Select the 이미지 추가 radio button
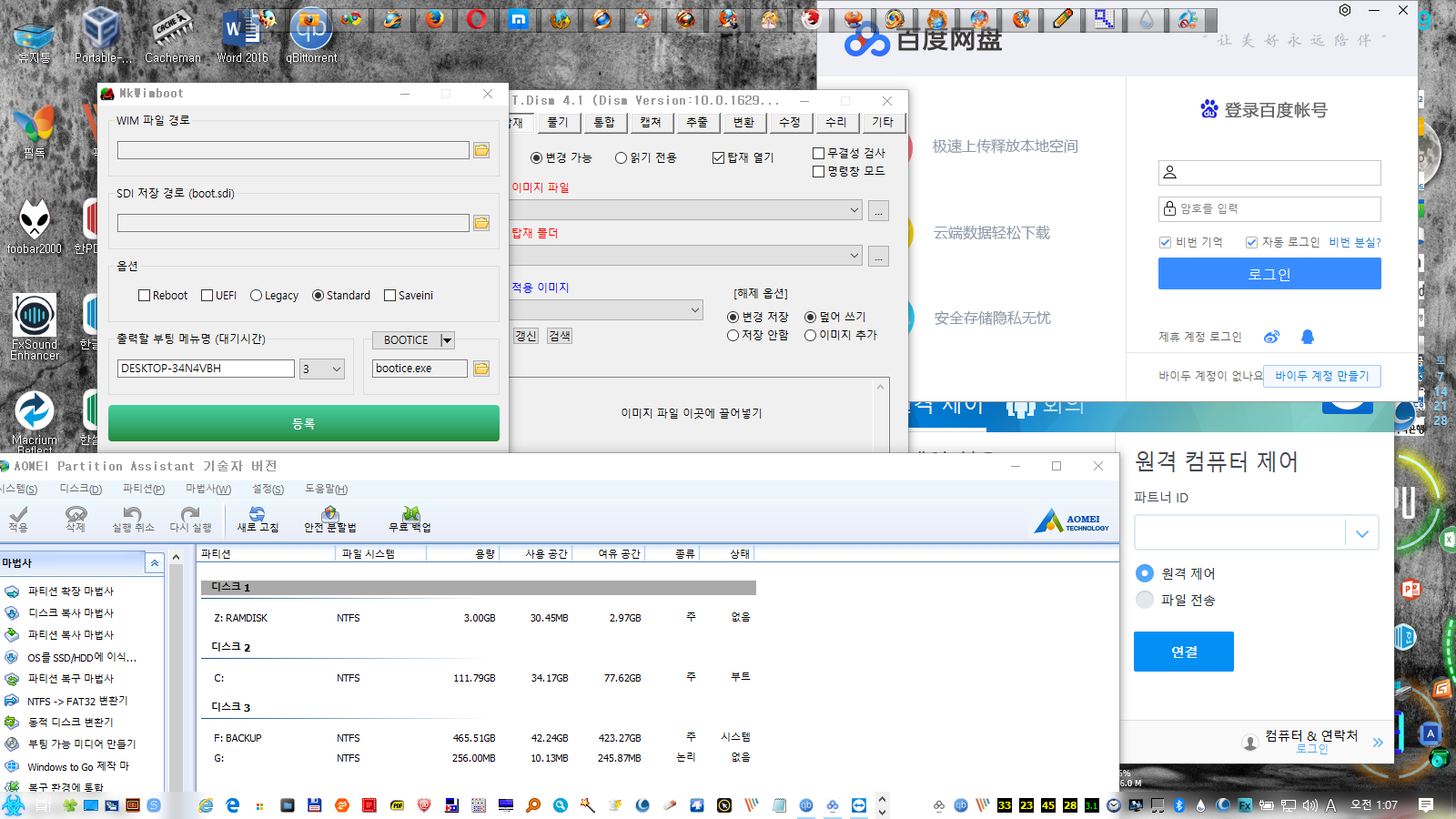The width and height of the screenshot is (1456, 819). pos(810,335)
